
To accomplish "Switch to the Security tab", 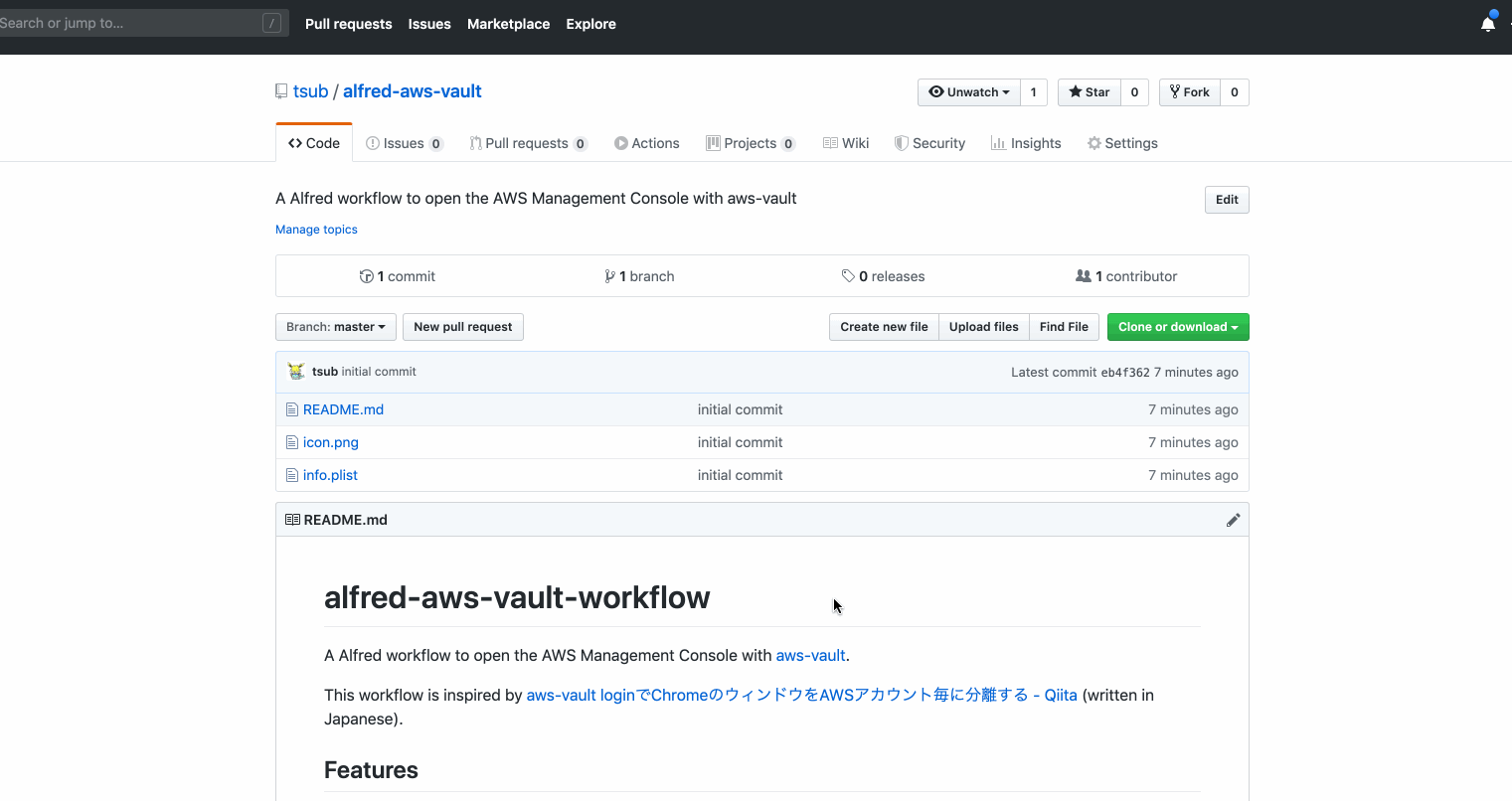I will pos(929,143).
